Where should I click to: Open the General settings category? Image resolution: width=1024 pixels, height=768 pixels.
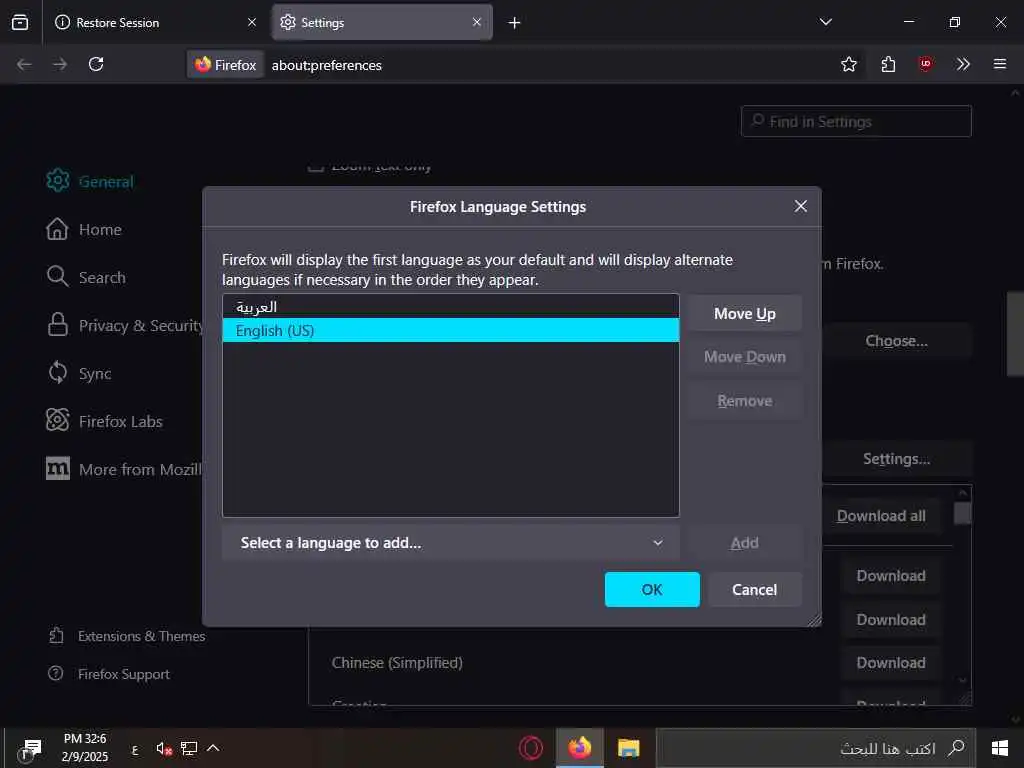click(90, 181)
